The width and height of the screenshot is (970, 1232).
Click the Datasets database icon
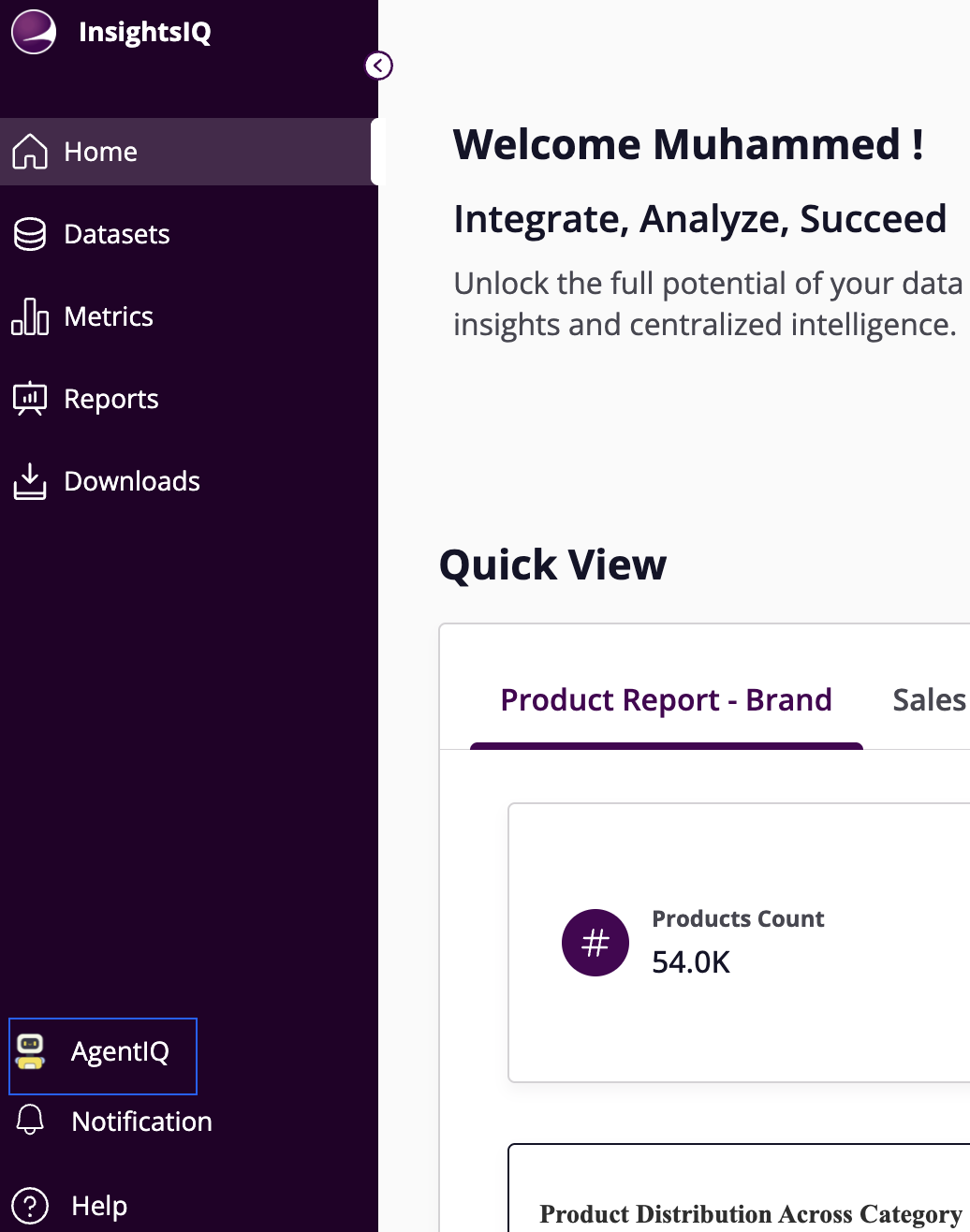pos(30,234)
